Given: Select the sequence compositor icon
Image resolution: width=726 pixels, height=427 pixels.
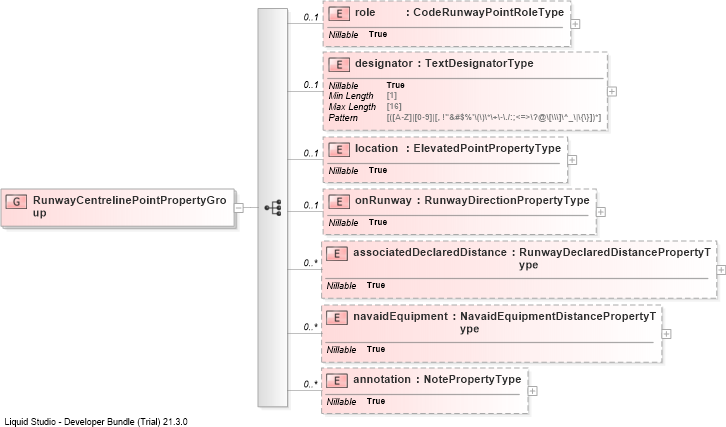Looking at the screenshot, I should coord(273,207).
